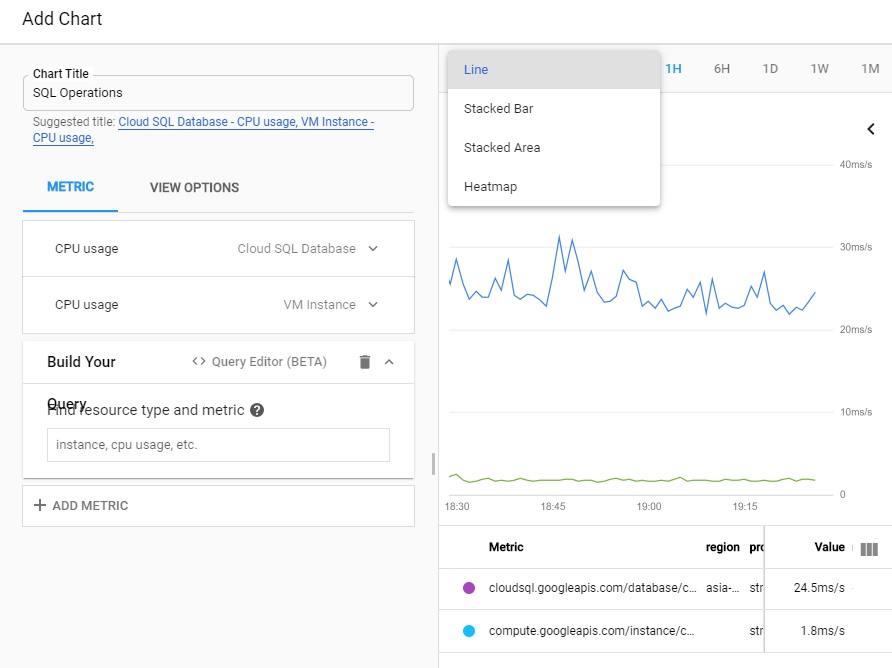Click the plus icon to add metric

tap(40, 506)
